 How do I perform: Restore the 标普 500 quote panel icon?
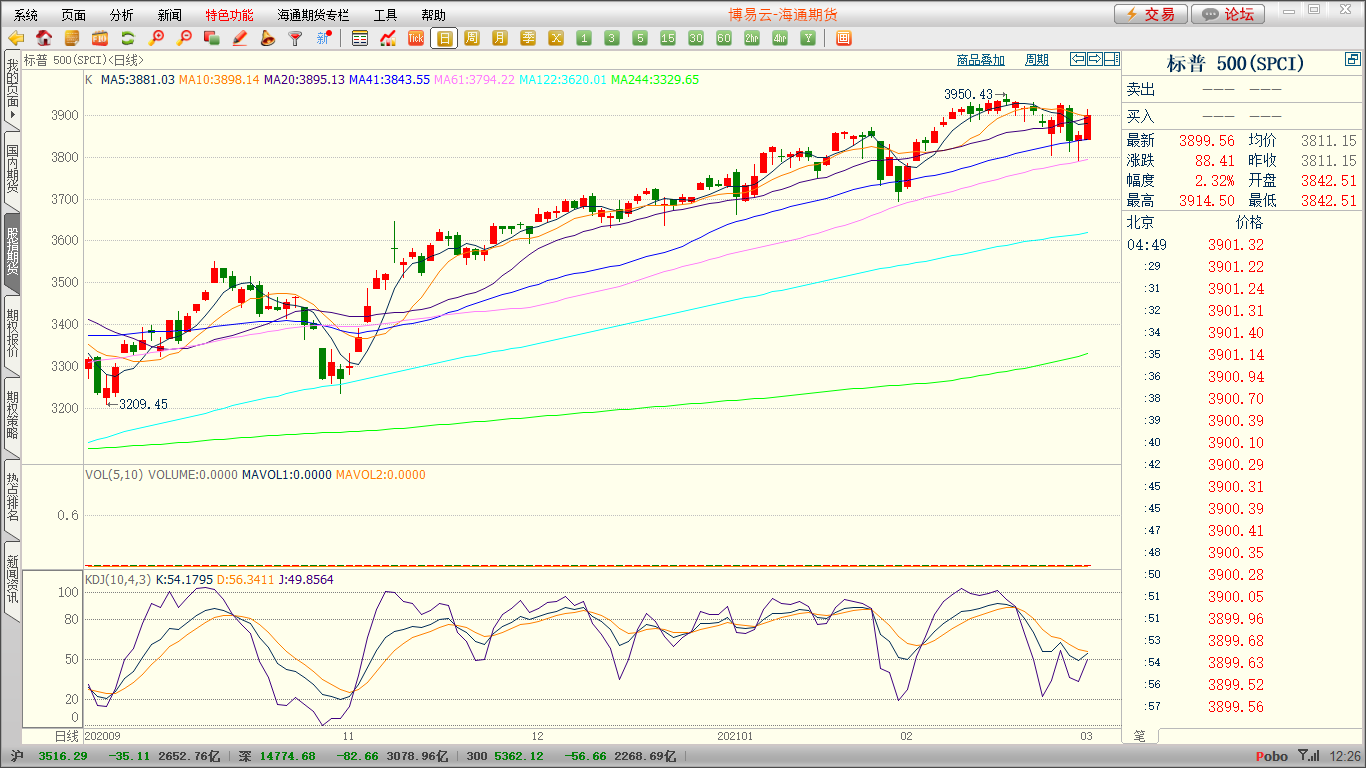[x=1352, y=61]
